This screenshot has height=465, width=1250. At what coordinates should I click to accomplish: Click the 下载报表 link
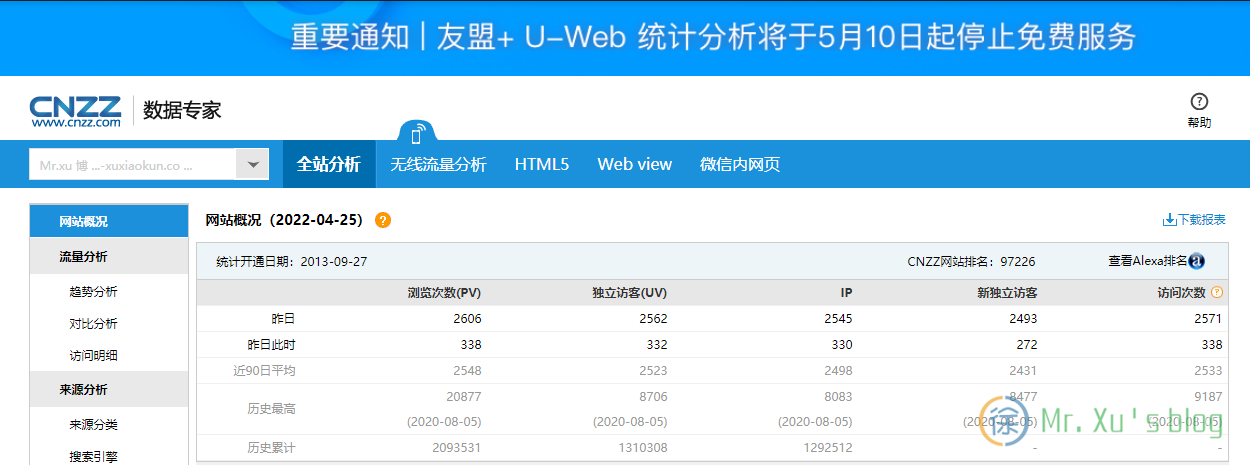pyautogui.click(x=1201, y=220)
